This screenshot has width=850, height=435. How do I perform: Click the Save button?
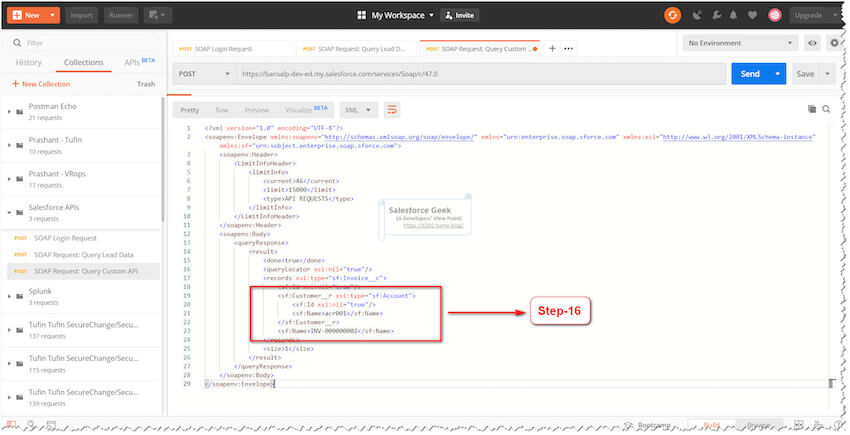(805, 74)
